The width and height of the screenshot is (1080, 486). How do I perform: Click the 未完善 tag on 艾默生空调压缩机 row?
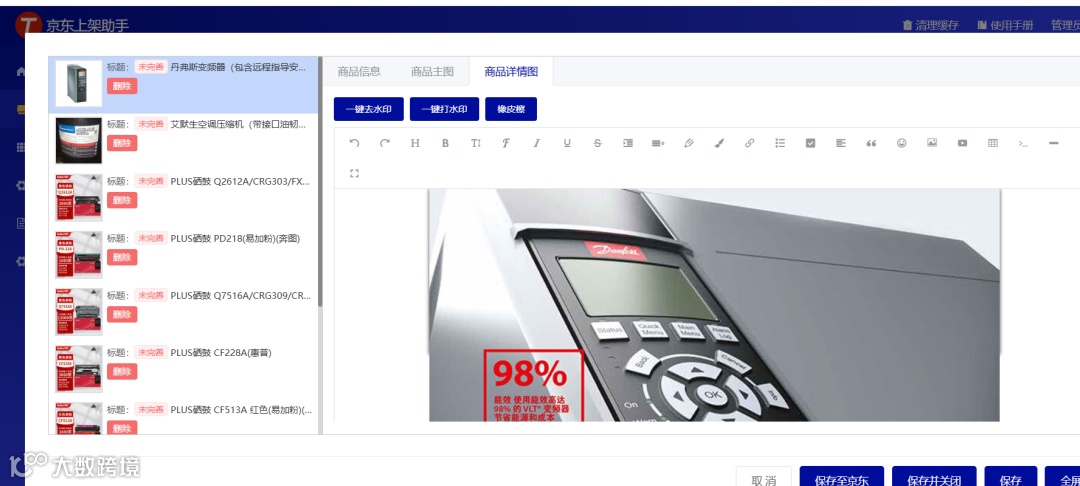click(x=150, y=125)
